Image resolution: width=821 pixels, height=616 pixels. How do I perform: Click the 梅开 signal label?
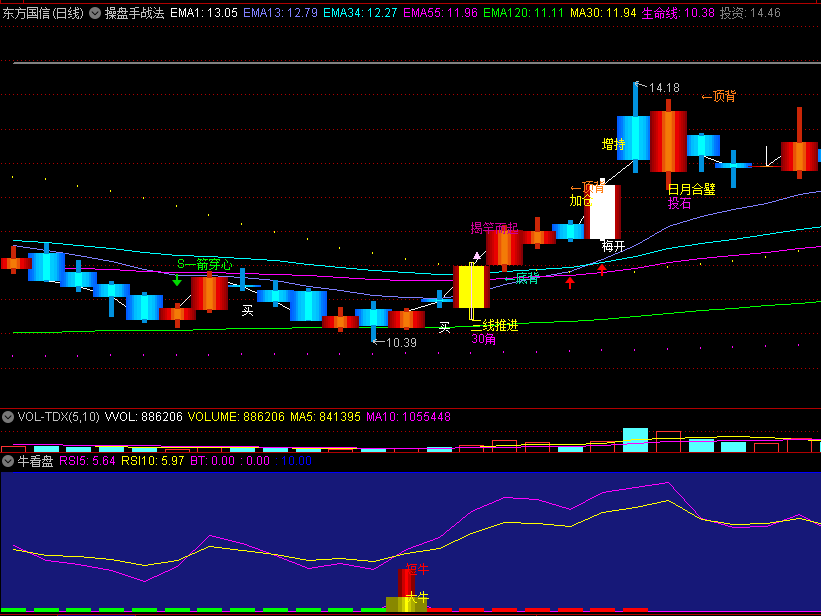tap(613, 246)
